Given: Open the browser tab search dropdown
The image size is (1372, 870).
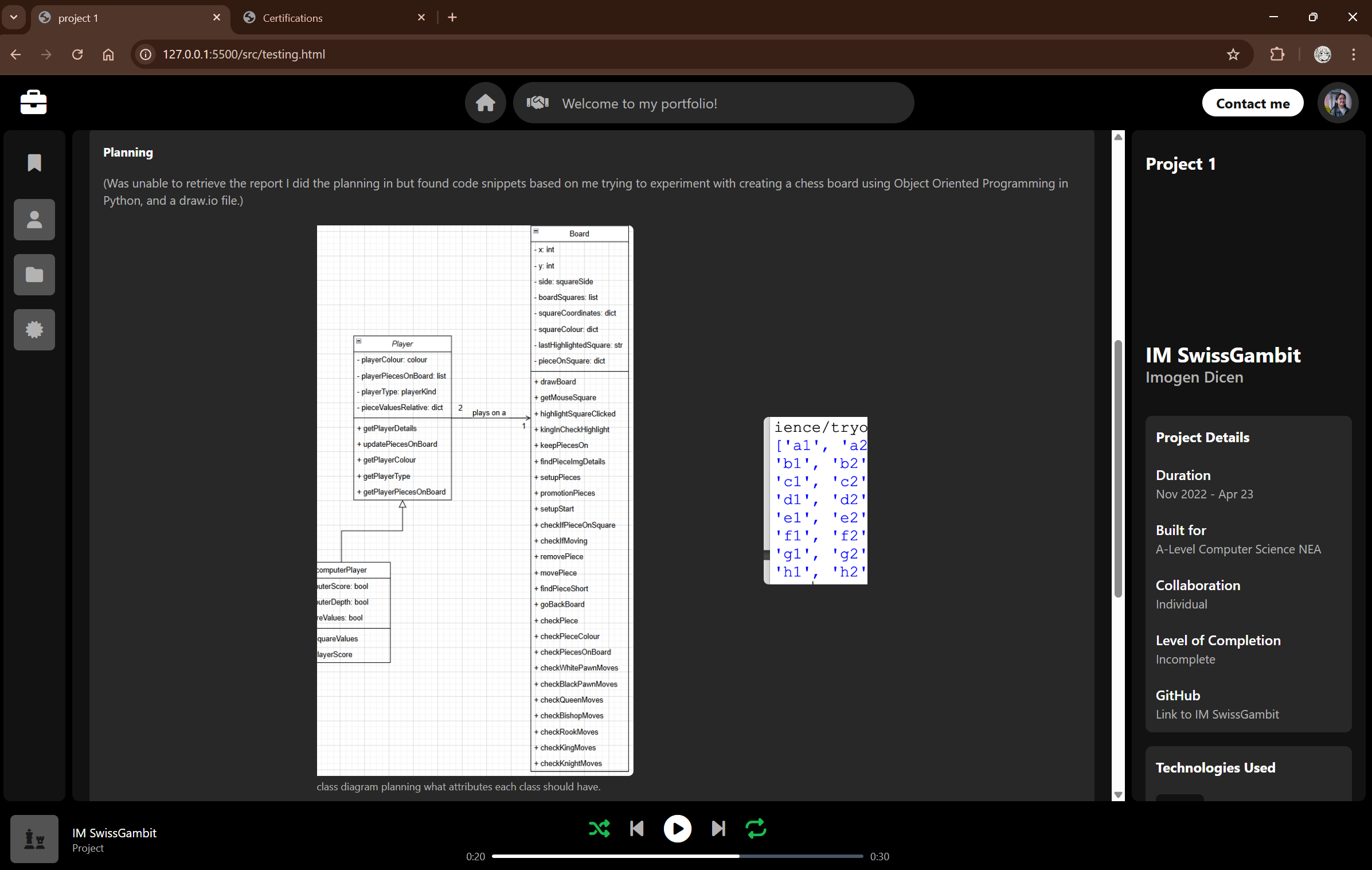Looking at the screenshot, I should click(14, 17).
